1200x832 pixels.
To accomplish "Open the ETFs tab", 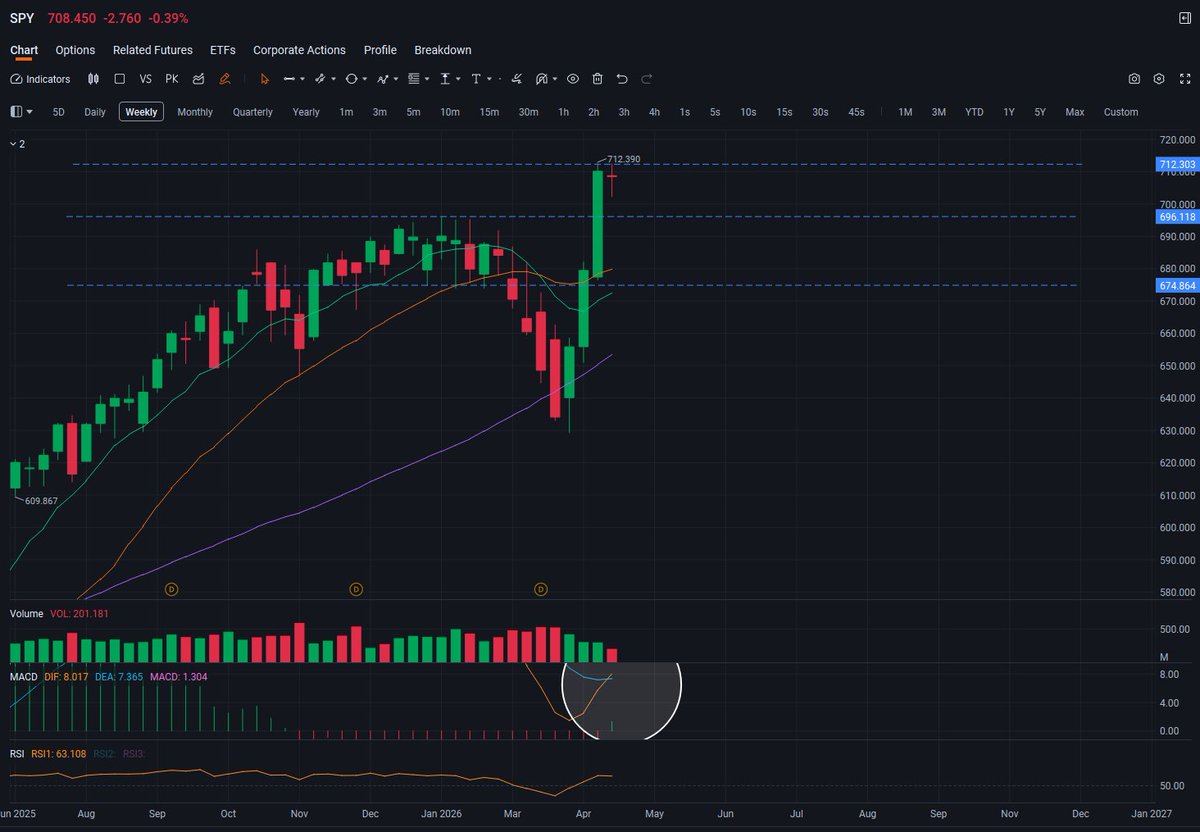I will [223, 50].
